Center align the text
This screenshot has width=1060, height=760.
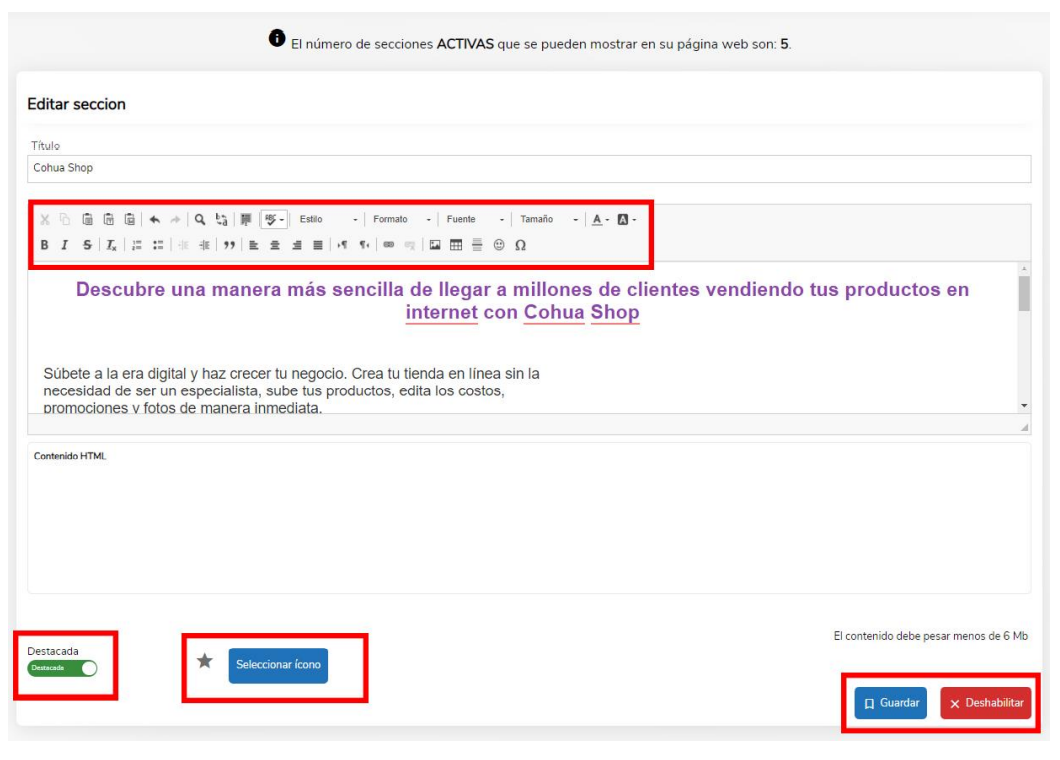(x=275, y=245)
